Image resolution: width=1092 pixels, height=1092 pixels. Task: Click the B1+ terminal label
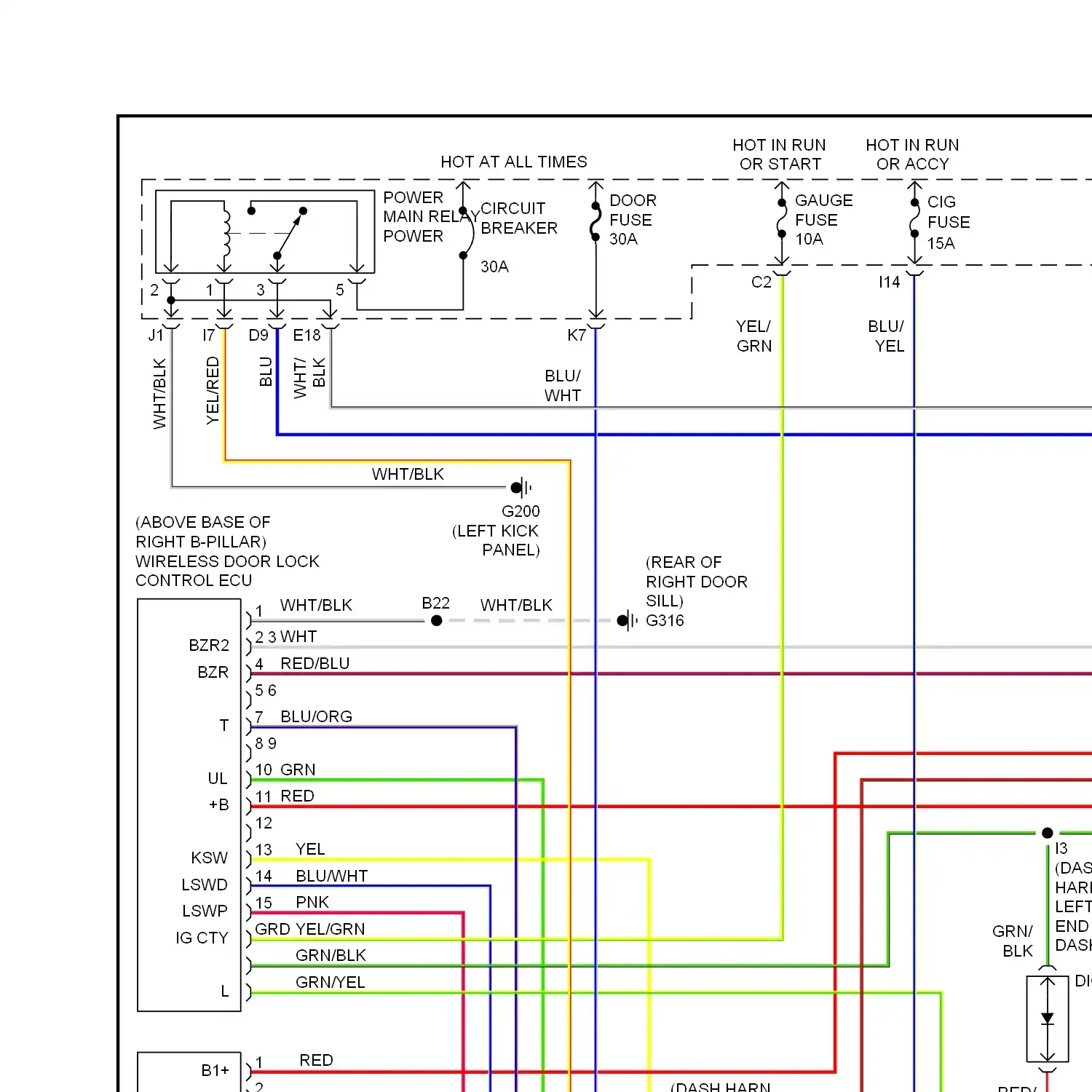215,1071
